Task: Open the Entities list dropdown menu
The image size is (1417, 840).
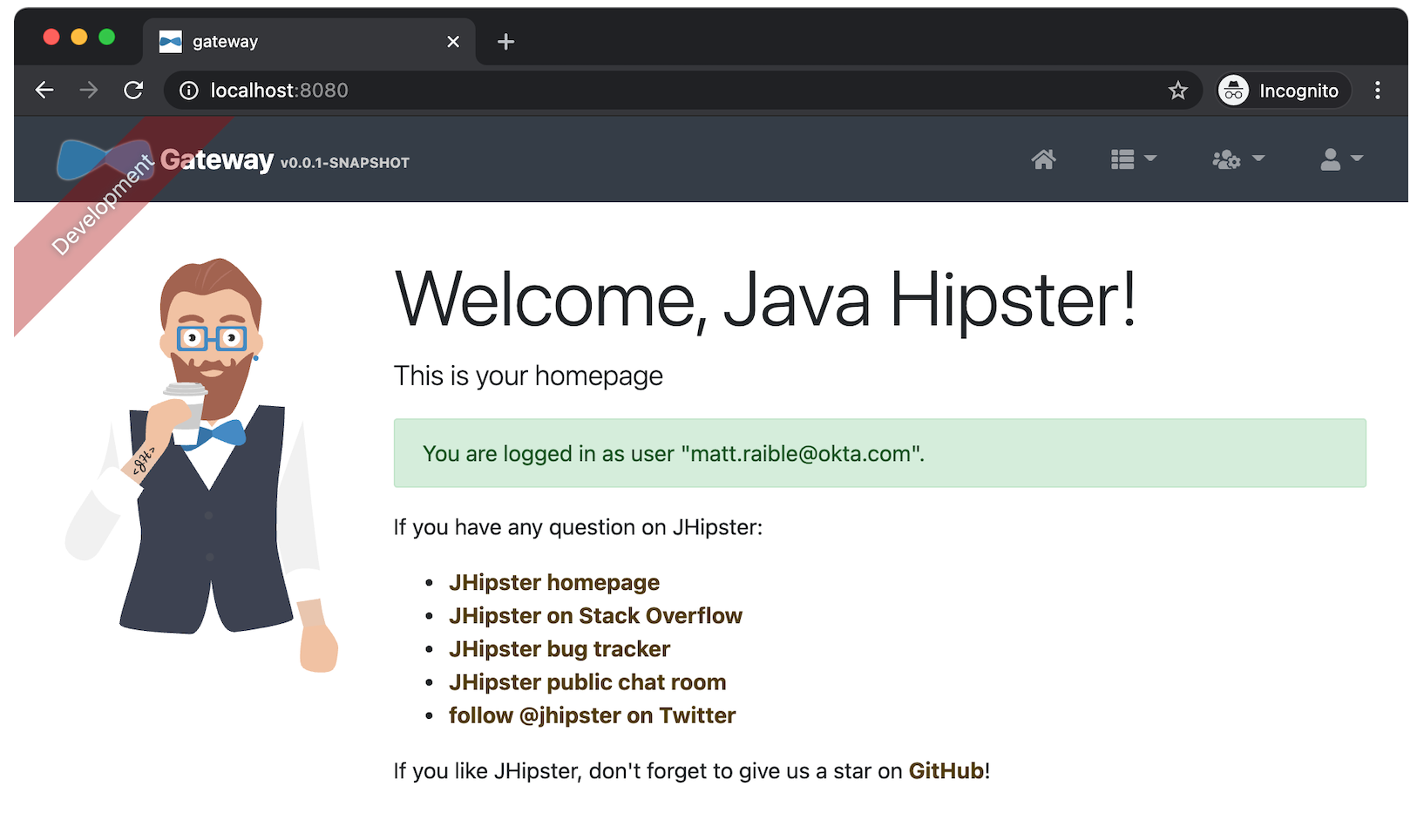Action: (x=1133, y=159)
